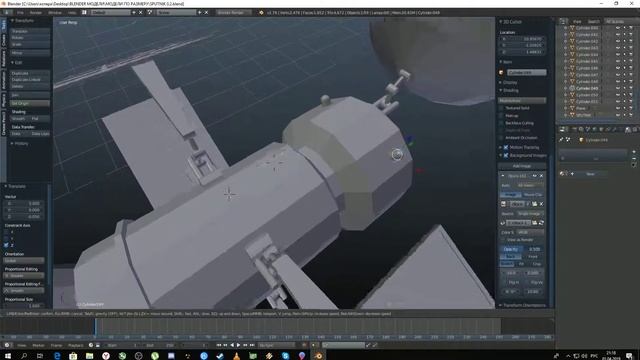Open the Info editor type icon
Screen dimensions: 640x360
7,13
